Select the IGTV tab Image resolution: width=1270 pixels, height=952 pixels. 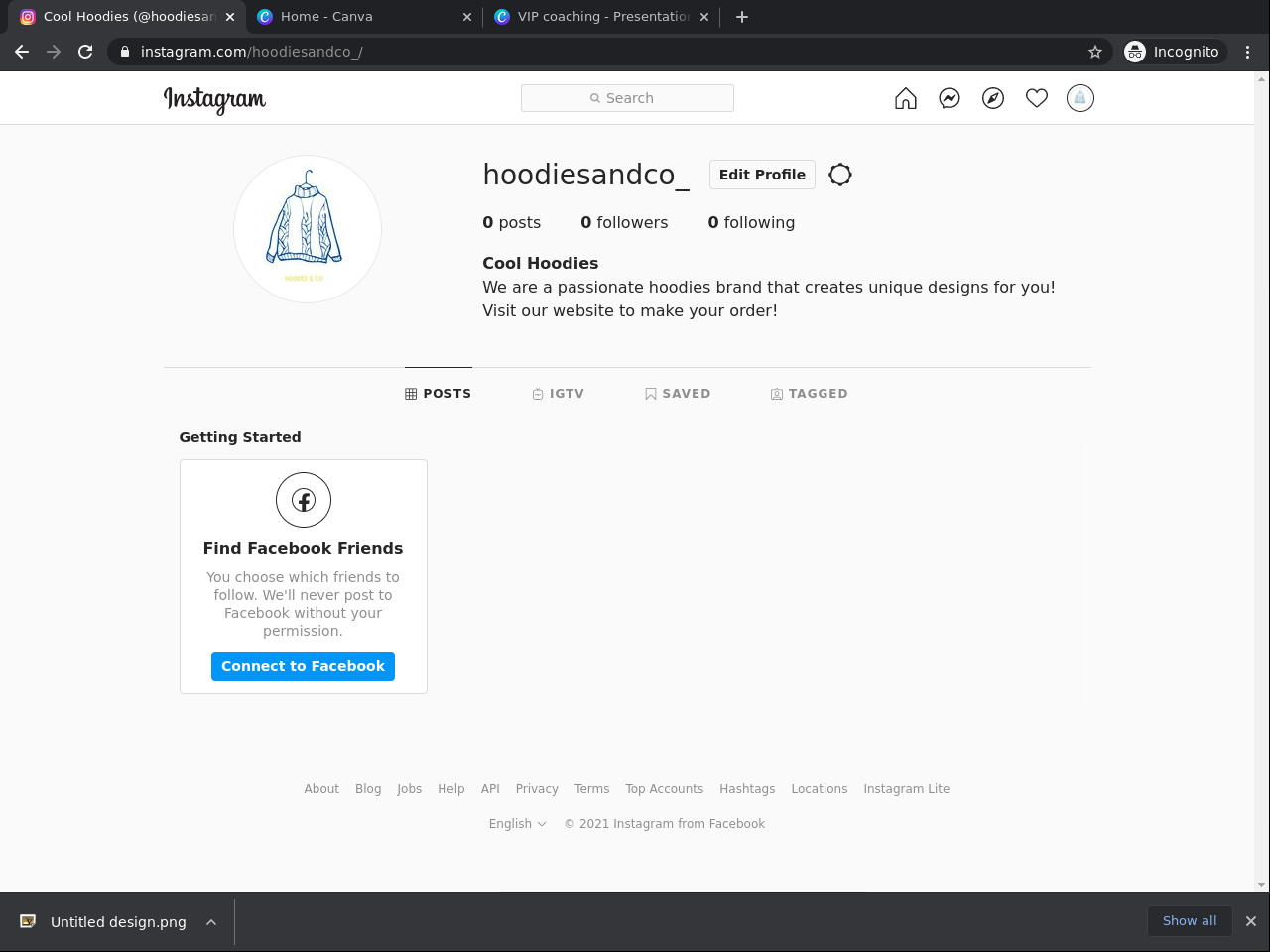pyautogui.click(x=558, y=394)
